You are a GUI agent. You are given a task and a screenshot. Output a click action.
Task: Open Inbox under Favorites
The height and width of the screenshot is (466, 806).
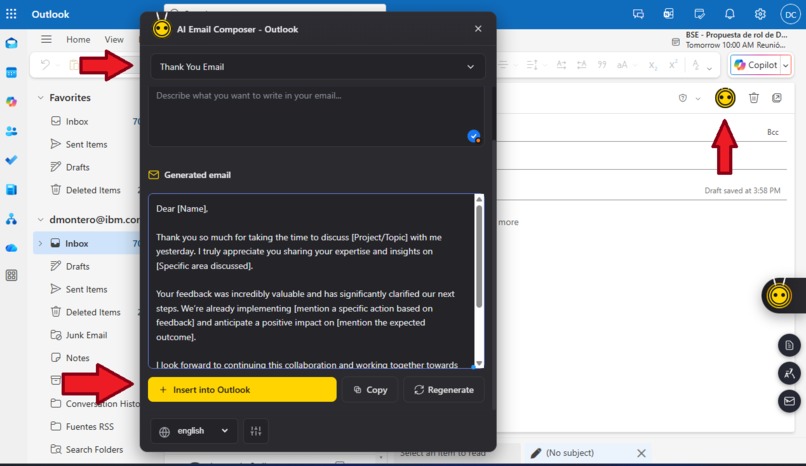[77, 121]
